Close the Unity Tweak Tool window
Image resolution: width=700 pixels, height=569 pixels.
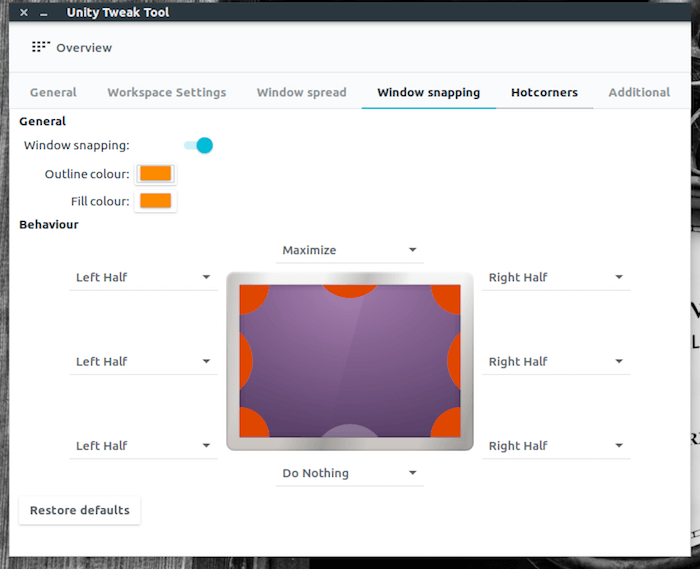pos(24,12)
